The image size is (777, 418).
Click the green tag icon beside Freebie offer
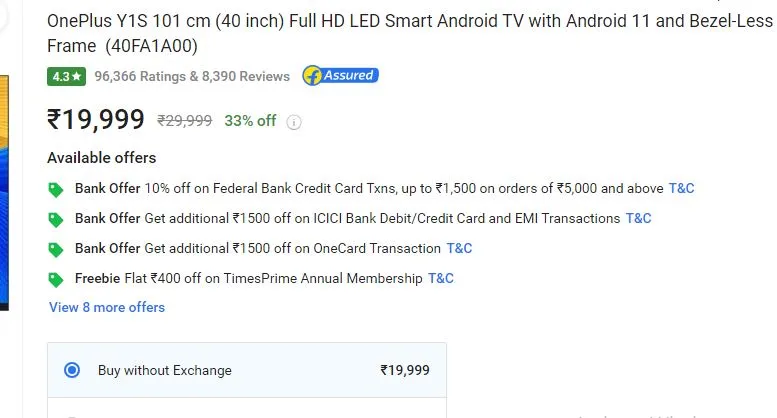(x=56, y=280)
